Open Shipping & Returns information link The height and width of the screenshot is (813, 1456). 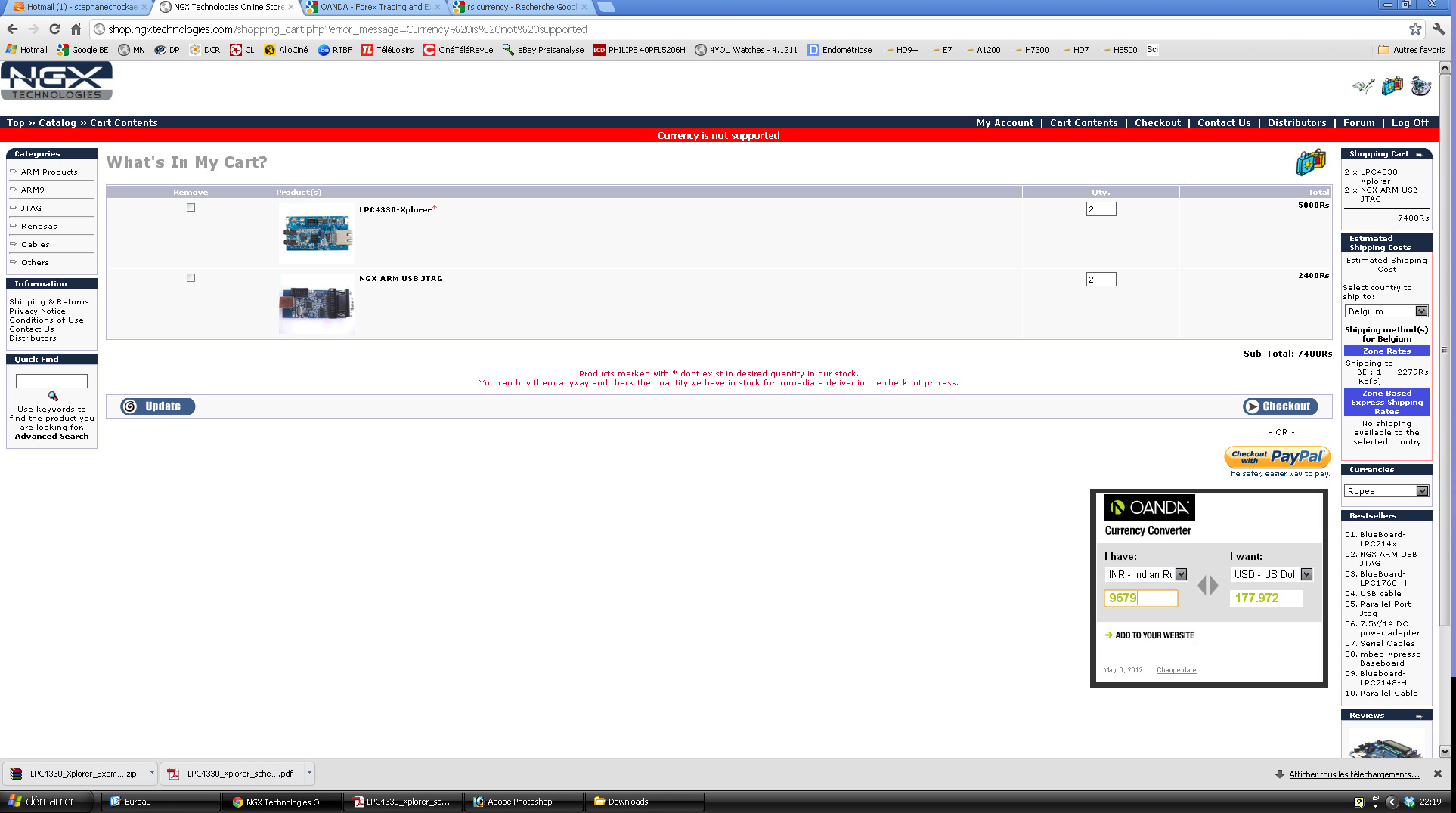49,302
